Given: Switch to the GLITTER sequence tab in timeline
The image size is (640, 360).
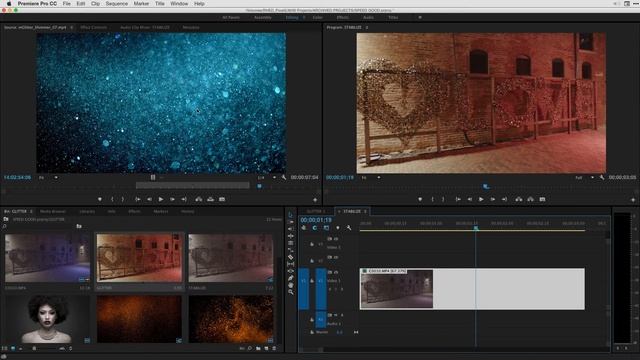Looking at the screenshot, I should coord(315,211).
